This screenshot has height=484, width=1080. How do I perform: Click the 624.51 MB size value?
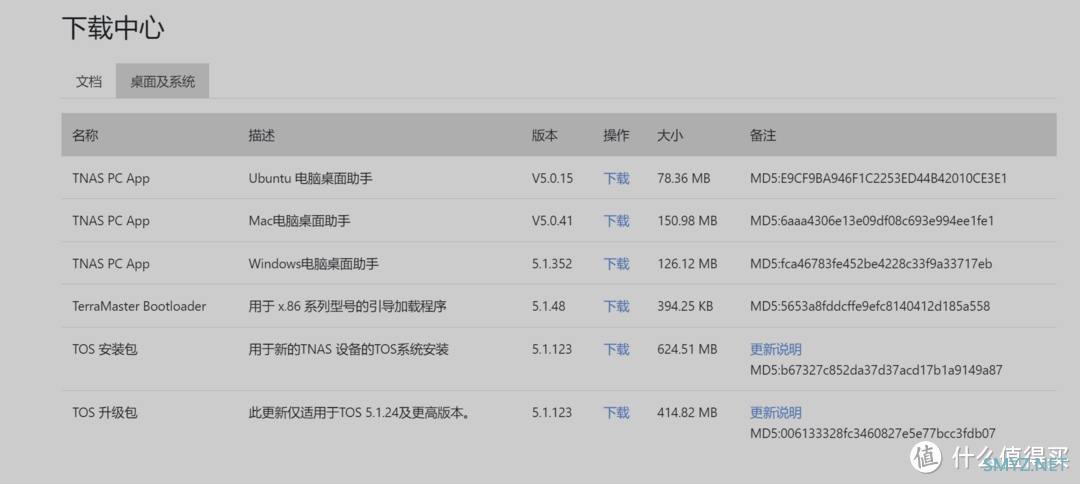coord(687,349)
